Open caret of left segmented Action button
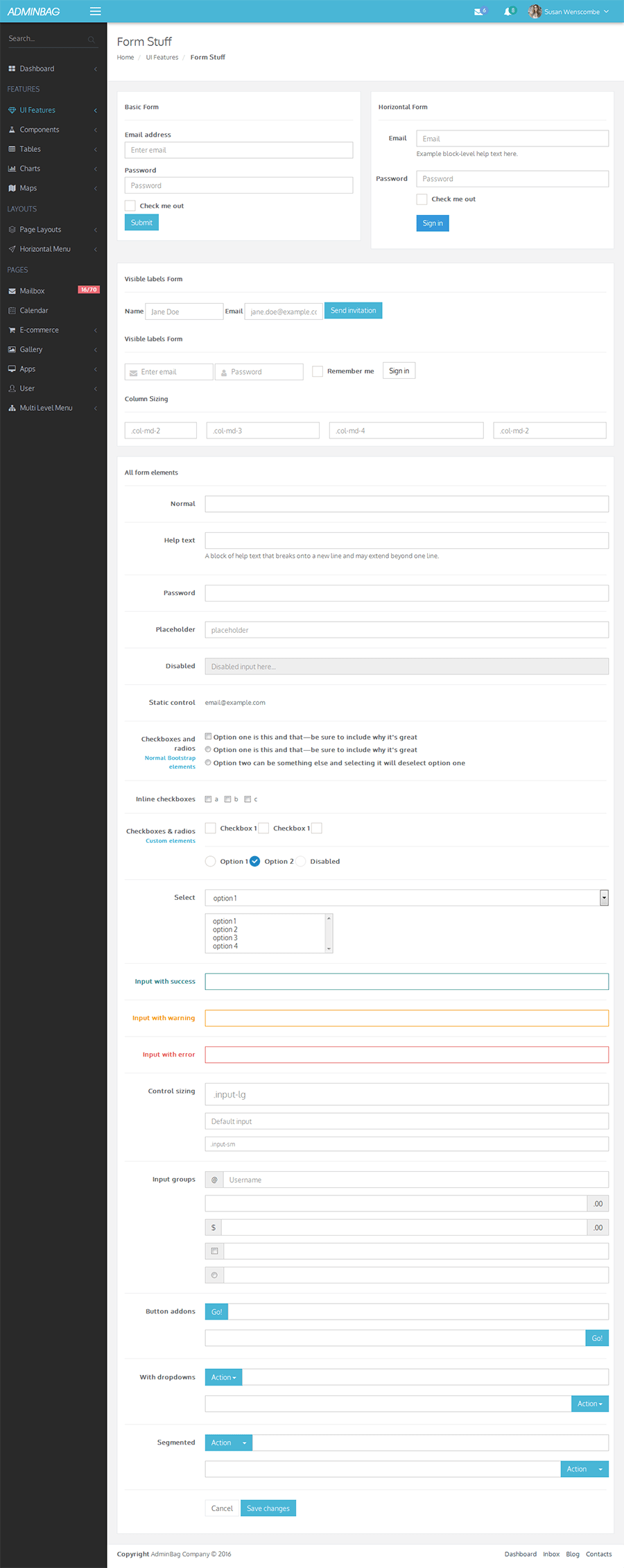Viewport: 624px width, 1568px height. [x=245, y=1442]
